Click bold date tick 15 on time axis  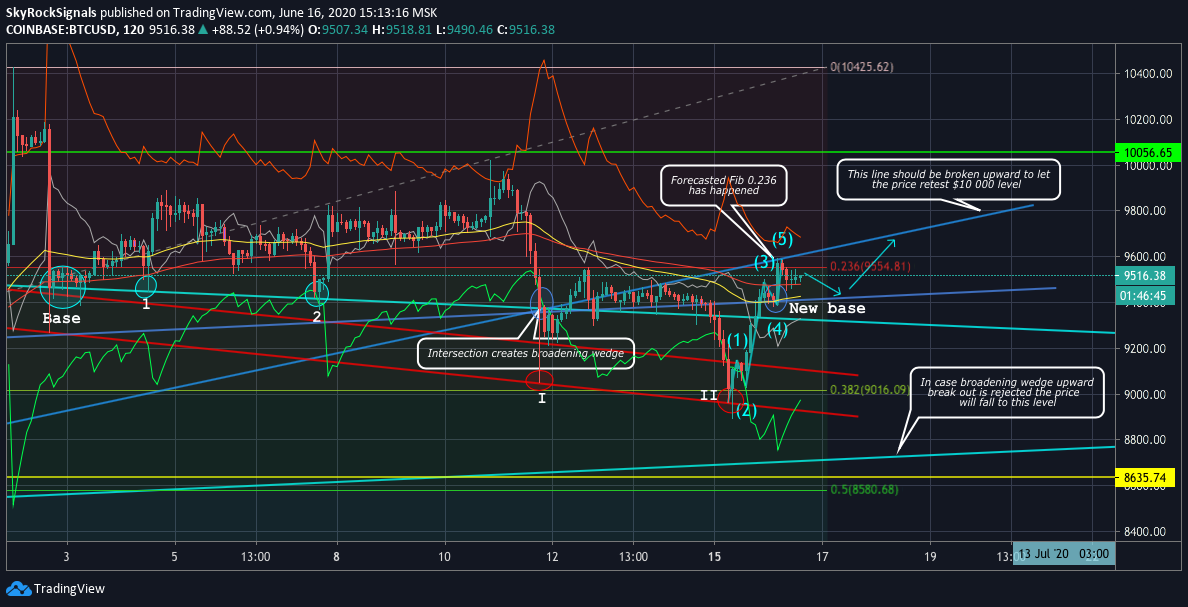714,555
